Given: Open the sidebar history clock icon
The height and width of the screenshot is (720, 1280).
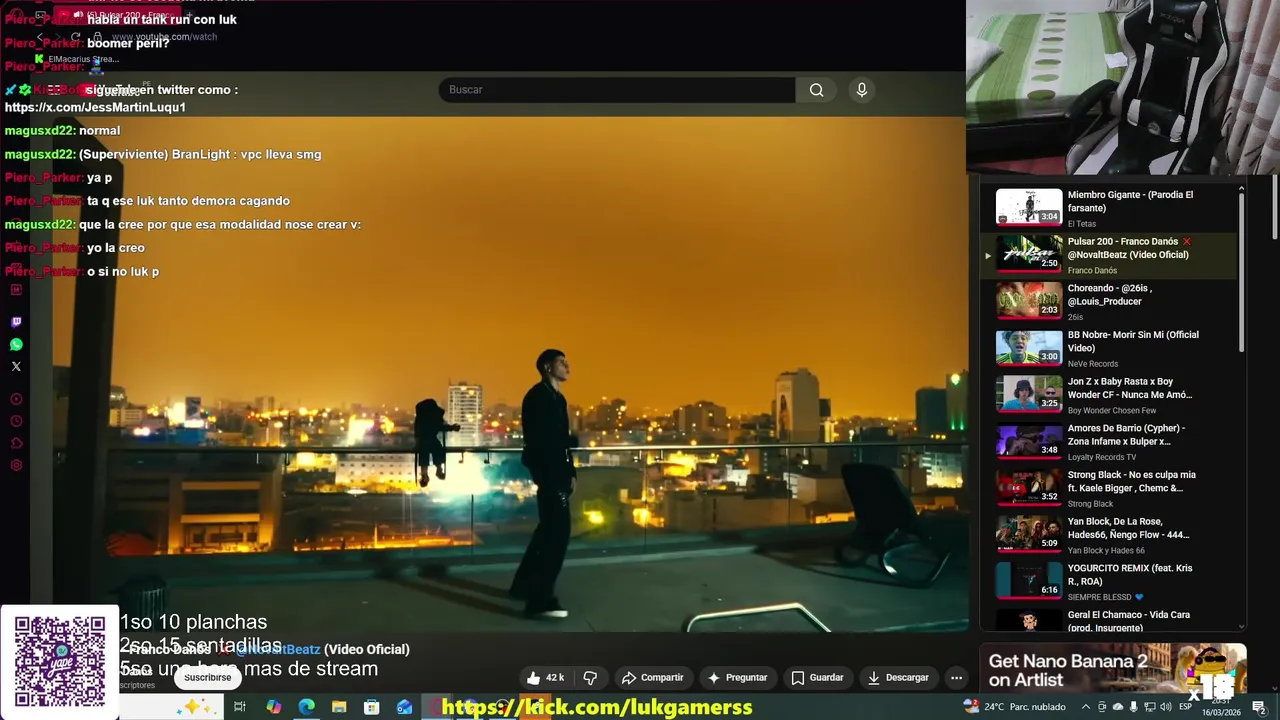Looking at the screenshot, I should coord(16,421).
